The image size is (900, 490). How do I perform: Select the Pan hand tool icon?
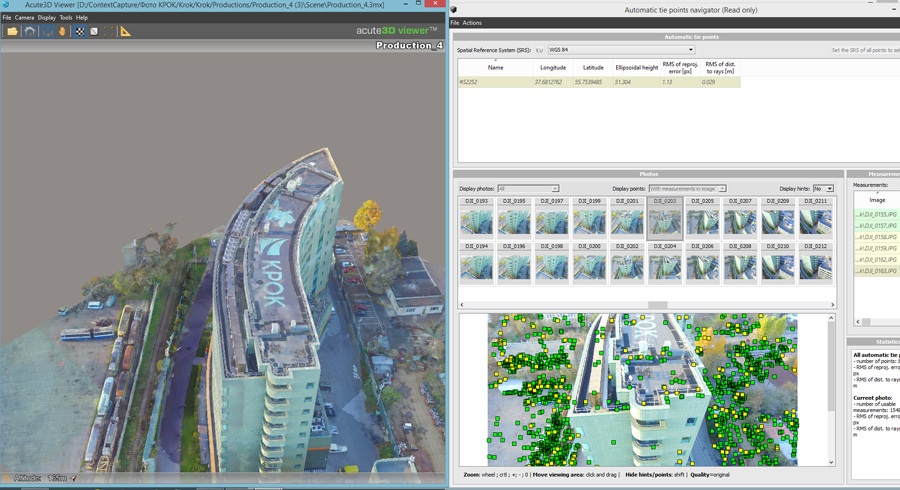click(x=61, y=32)
